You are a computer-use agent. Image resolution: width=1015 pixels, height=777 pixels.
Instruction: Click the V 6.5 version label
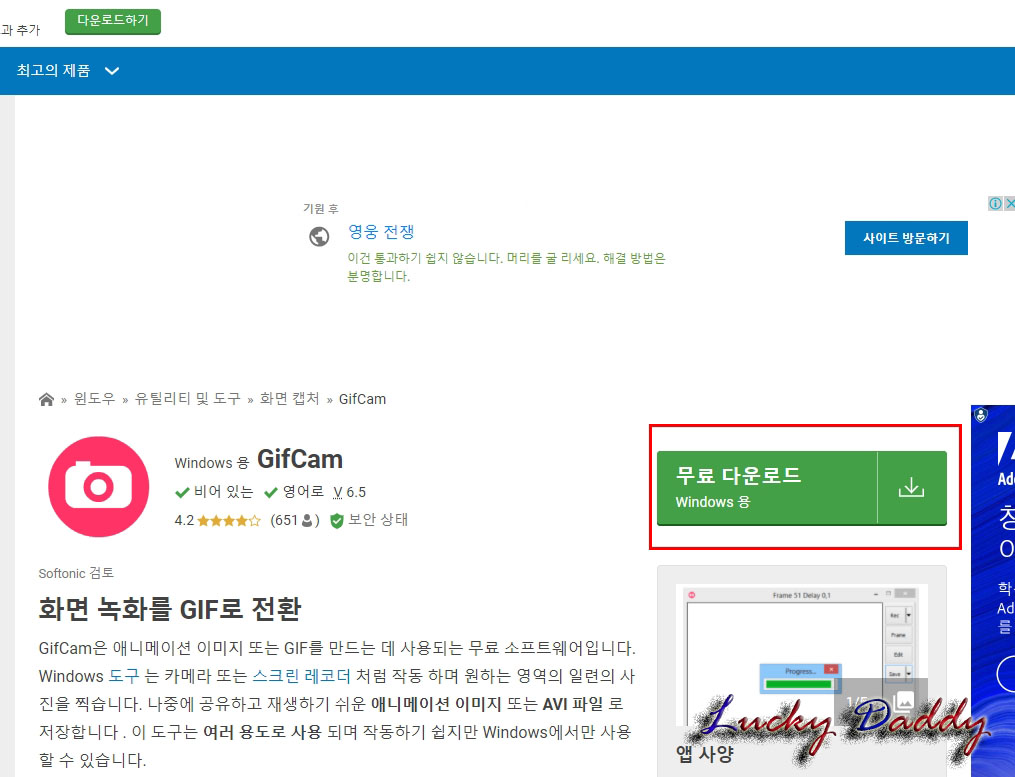tap(350, 493)
